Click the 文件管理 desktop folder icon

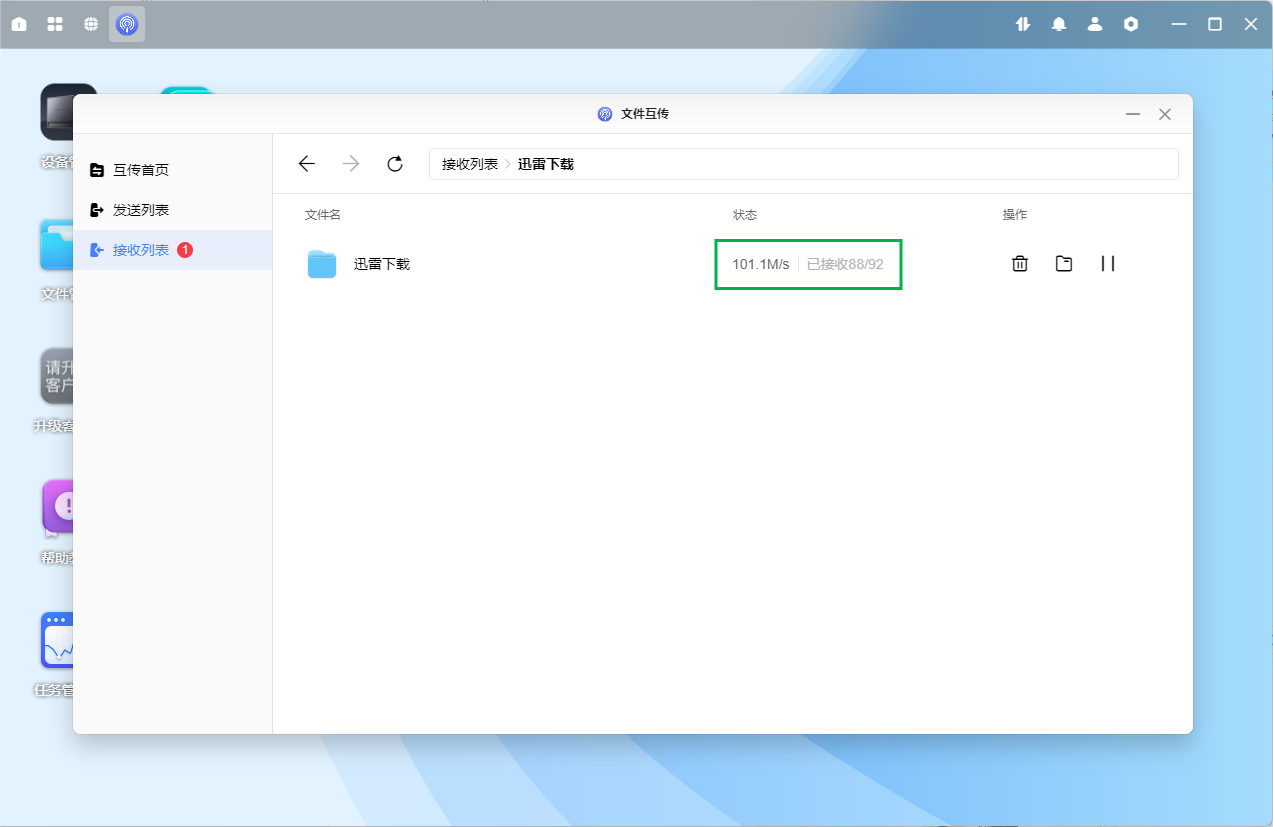point(57,245)
